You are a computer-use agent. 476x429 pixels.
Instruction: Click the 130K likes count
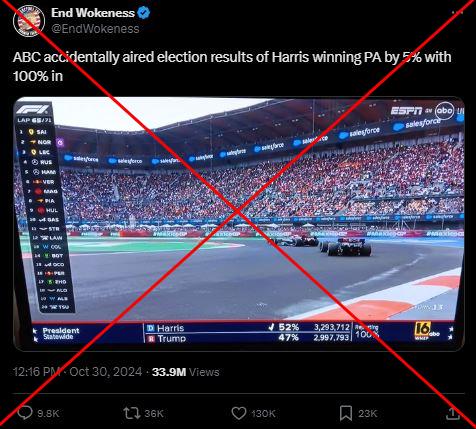pyautogui.click(x=263, y=413)
